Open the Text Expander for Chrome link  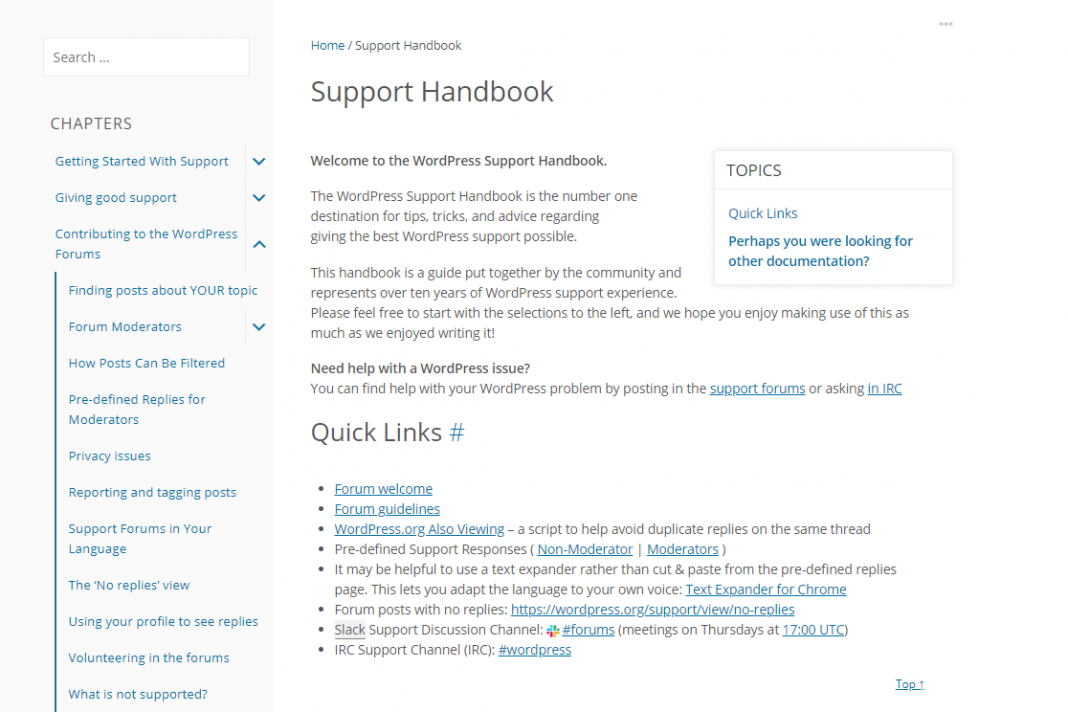coord(765,589)
